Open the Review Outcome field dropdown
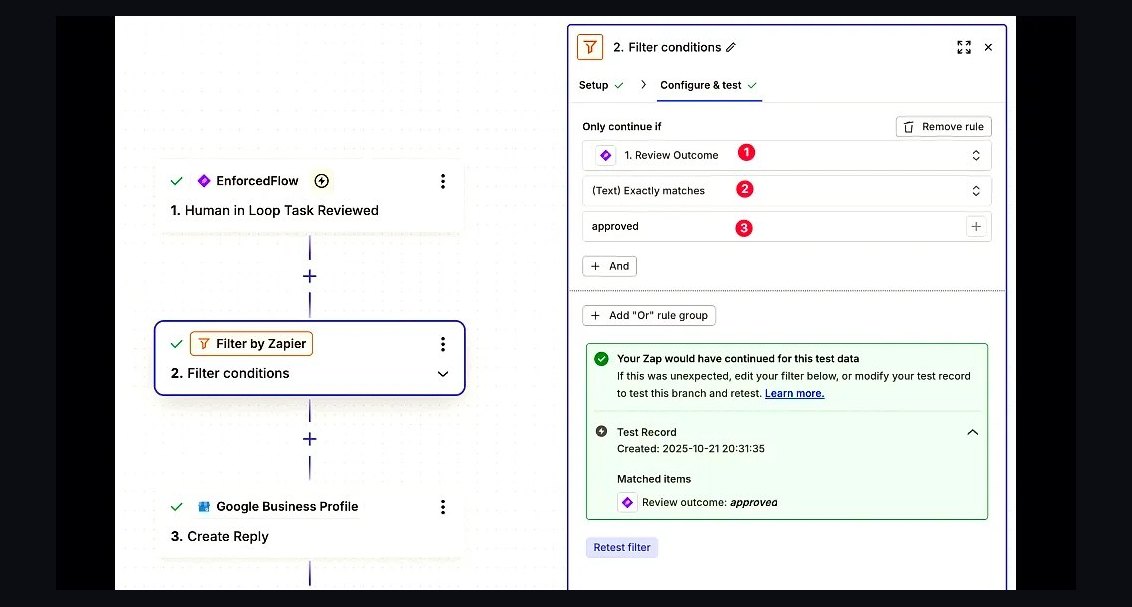 pos(786,155)
